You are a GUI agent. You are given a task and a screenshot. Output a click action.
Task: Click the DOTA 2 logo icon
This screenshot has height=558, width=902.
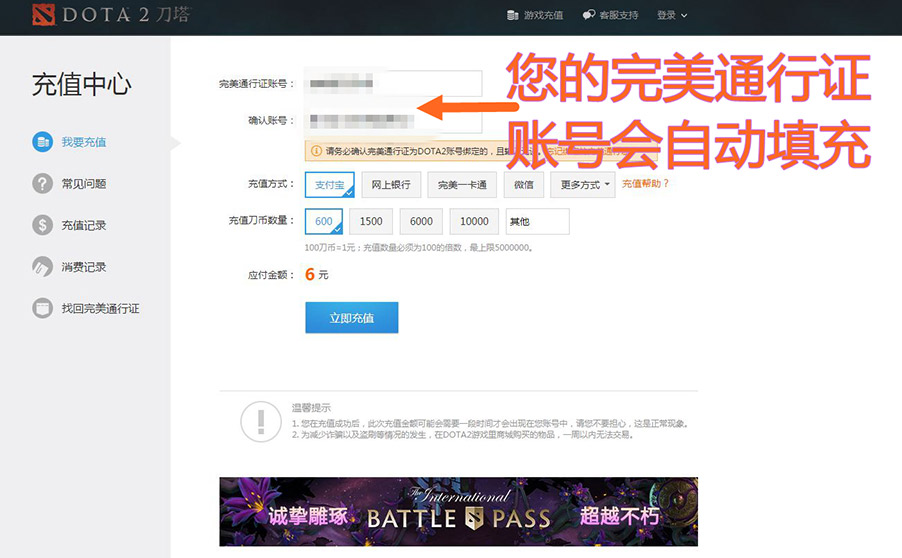44,14
